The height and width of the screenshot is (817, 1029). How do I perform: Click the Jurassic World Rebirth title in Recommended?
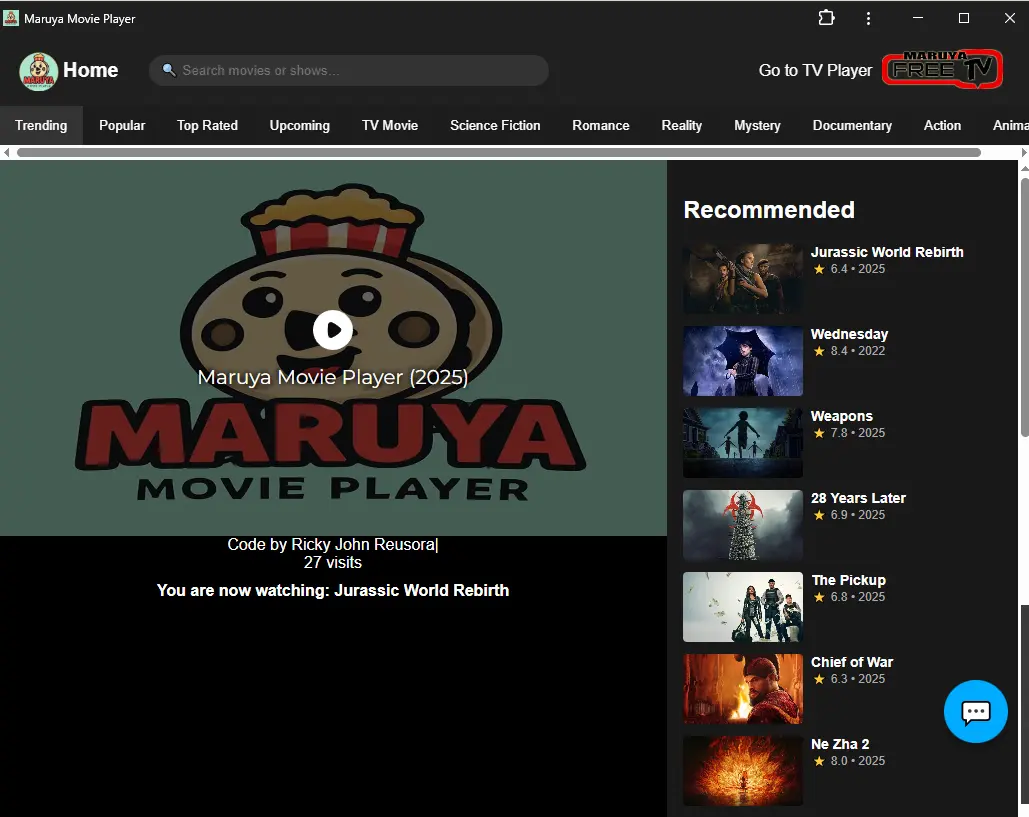[887, 252]
